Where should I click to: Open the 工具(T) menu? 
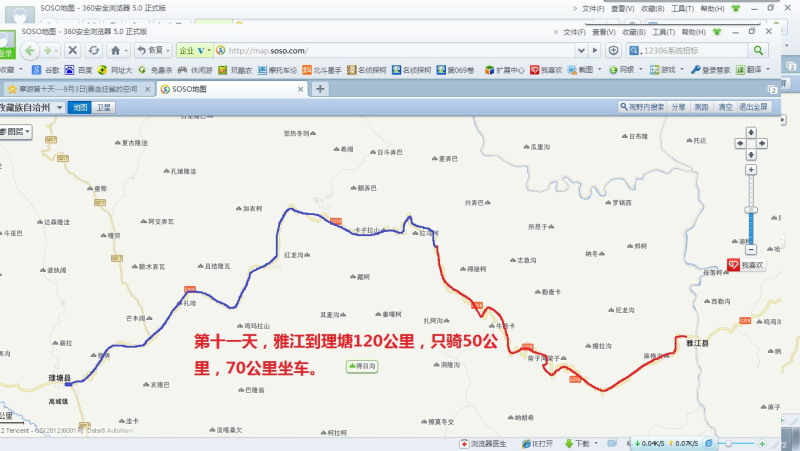click(683, 31)
